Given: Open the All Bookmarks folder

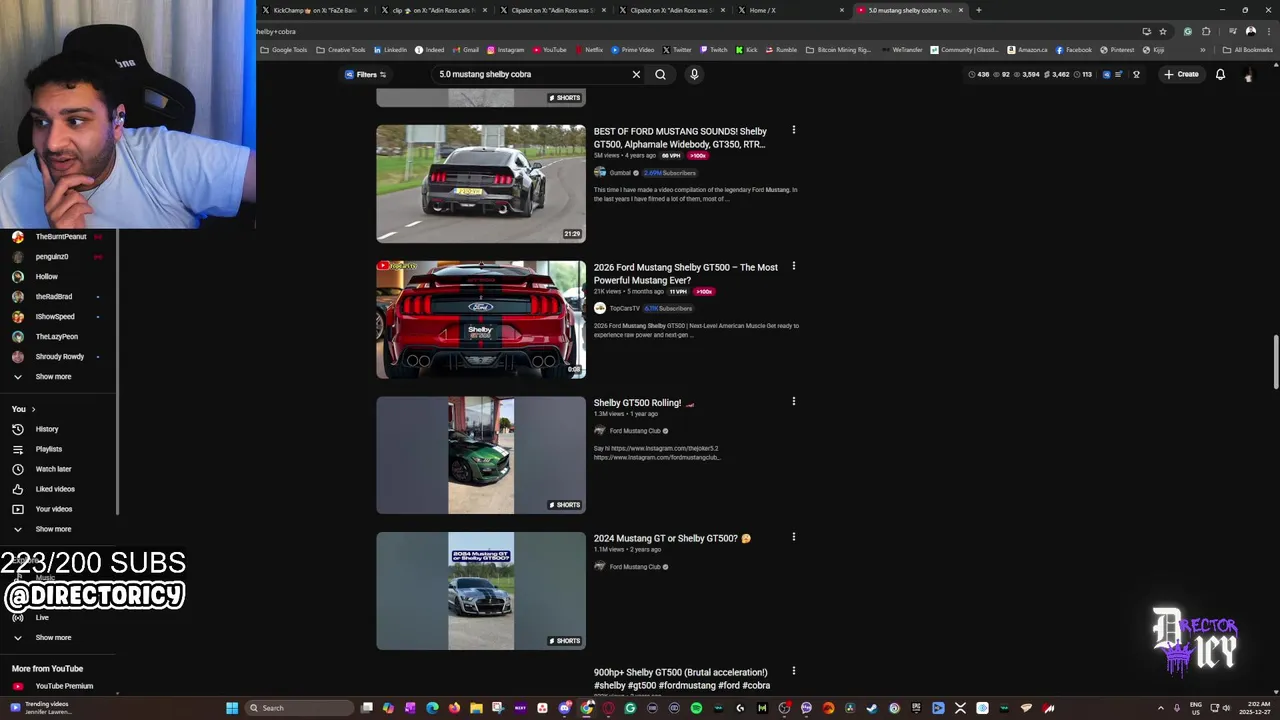Looking at the screenshot, I should tap(1247, 50).
